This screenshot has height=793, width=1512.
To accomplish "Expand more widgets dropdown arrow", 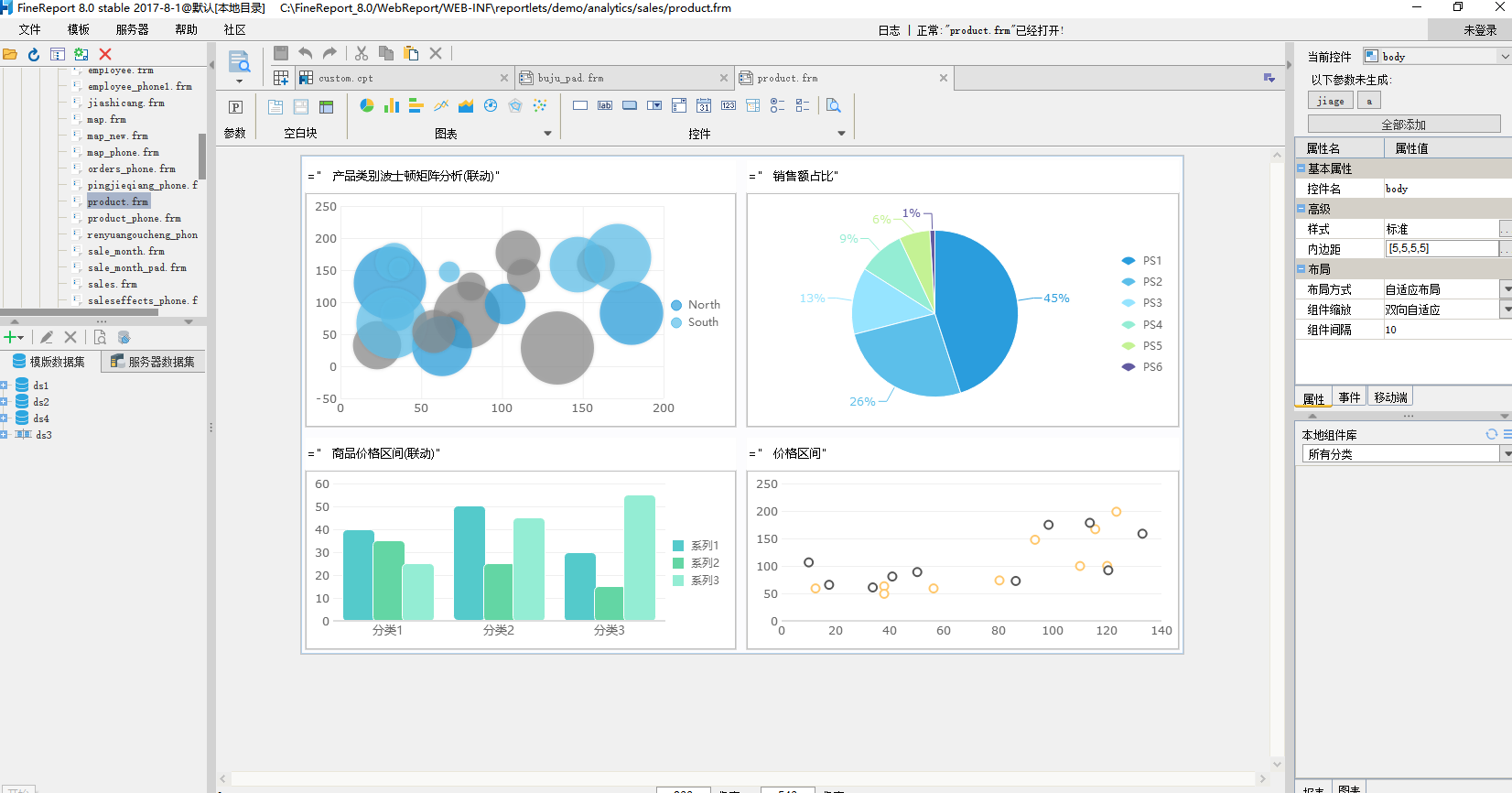I will (x=842, y=134).
